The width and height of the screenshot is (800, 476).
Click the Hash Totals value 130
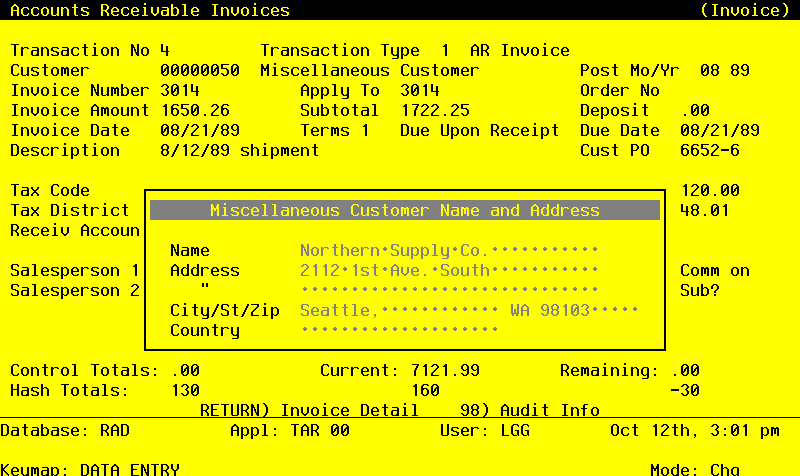pos(185,390)
